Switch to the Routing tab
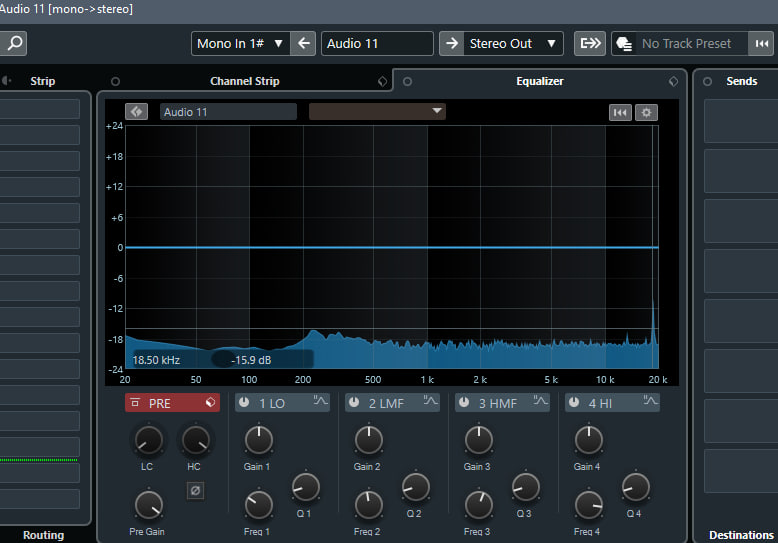Screen dimensions: 778x543 click(x=44, y=535)
